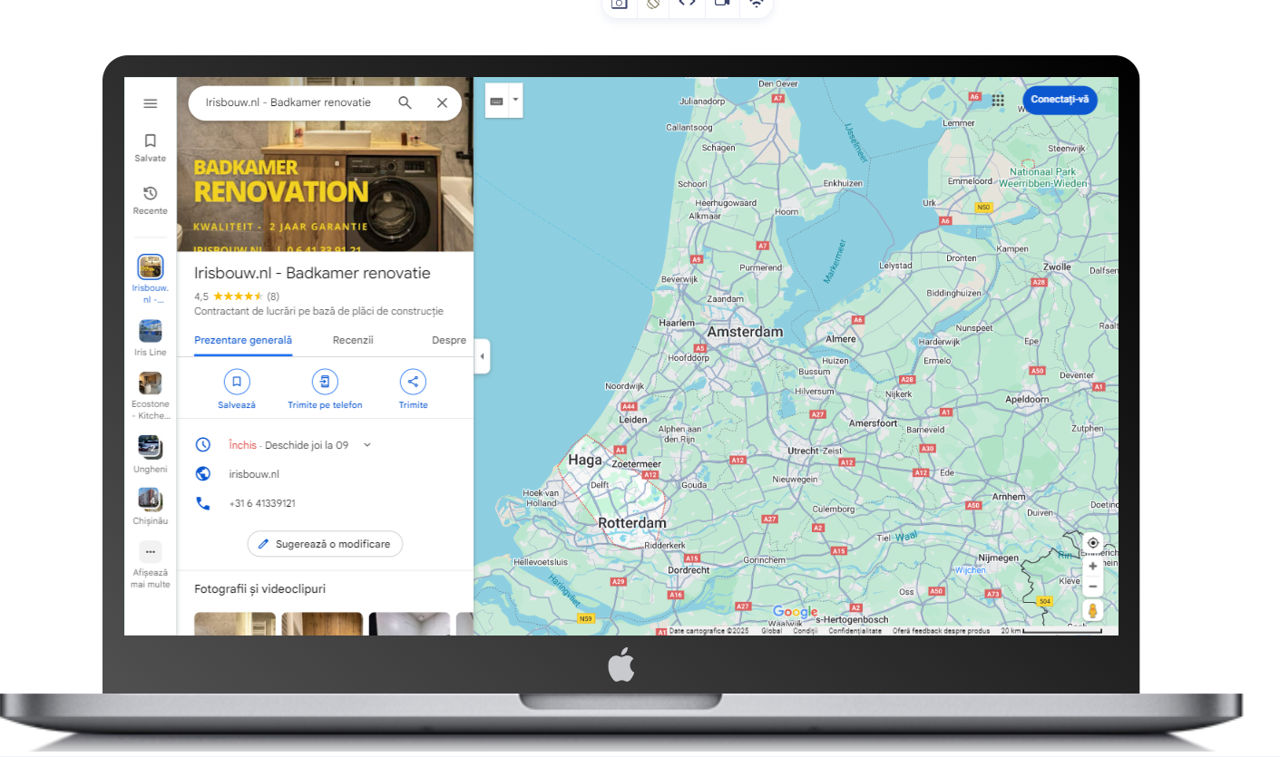Open the Google apps grid
The height and width of the screenshot is (757, 1280).
[x=997, y=100]
